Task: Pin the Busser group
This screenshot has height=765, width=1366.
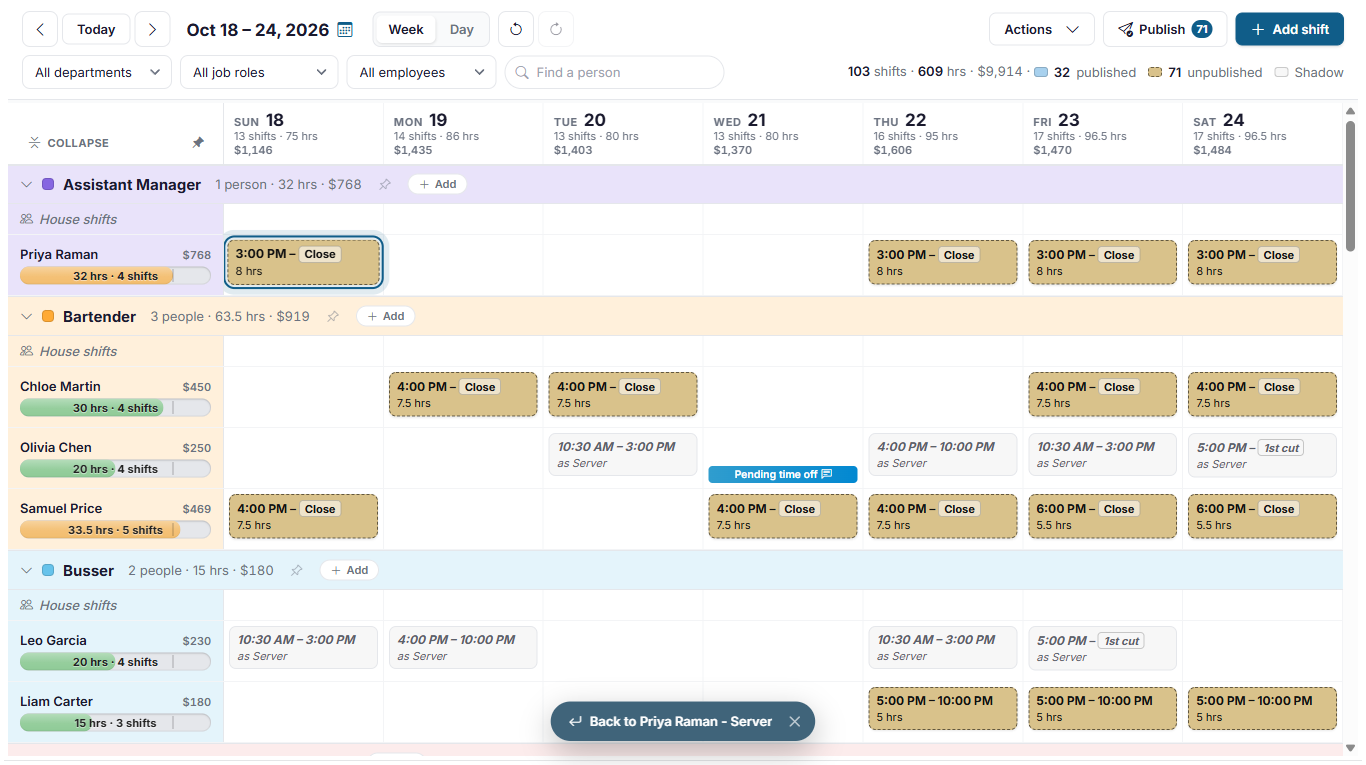Action: click(x=296, y=570)
